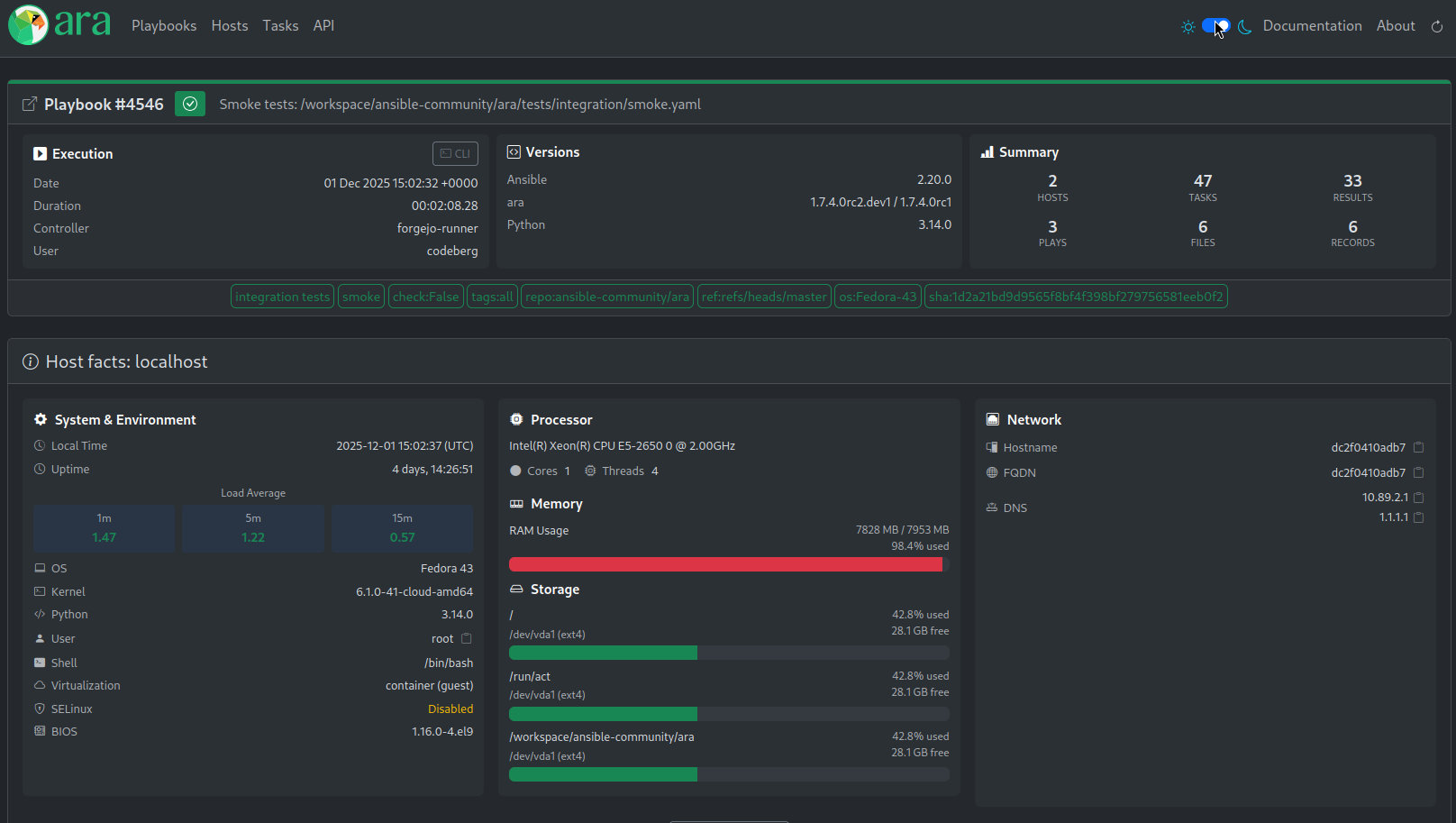
Task: Copy the FQDN value icon
Action: click(x=1418, y=472)
